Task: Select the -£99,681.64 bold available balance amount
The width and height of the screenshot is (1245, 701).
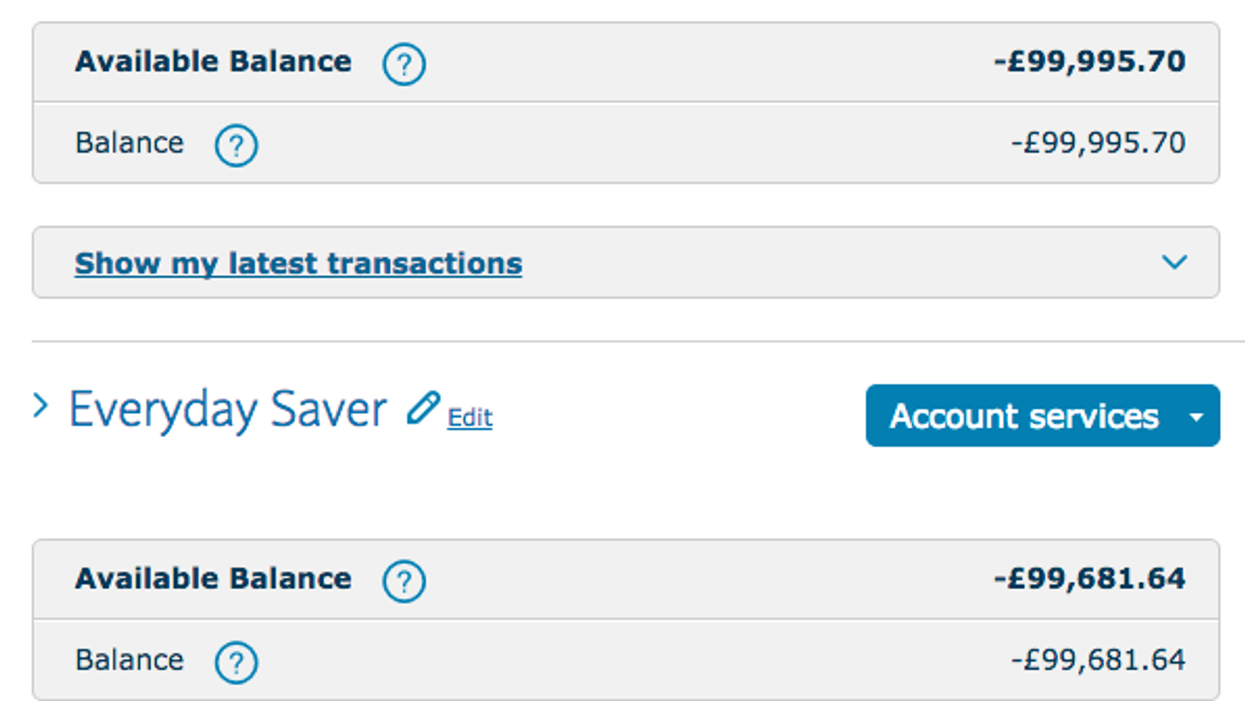Action: 1089,579
